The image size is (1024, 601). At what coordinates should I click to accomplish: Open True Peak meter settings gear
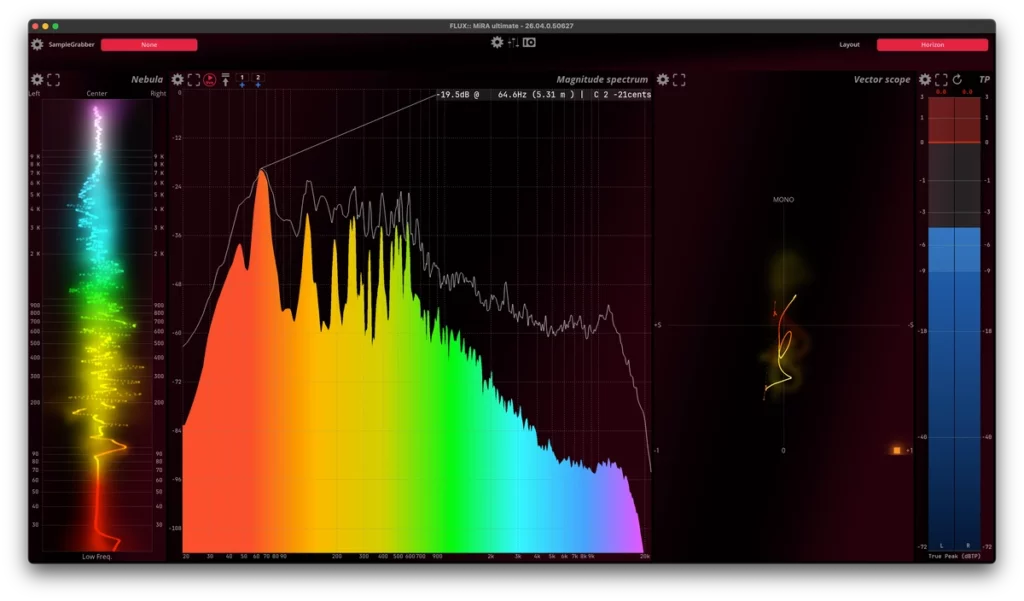click(925, 80)
